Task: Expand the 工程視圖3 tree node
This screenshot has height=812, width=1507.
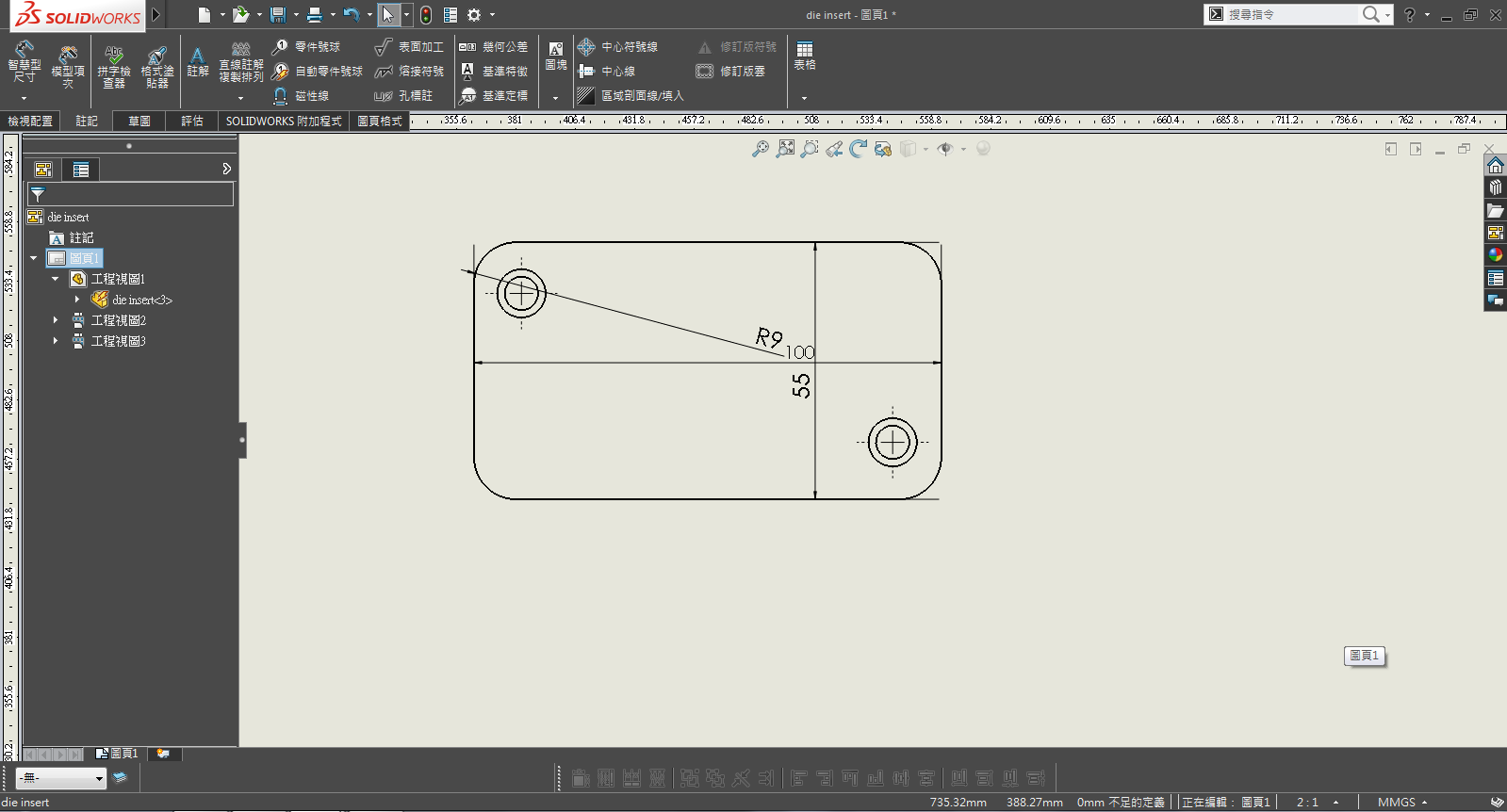Action: 55,341
